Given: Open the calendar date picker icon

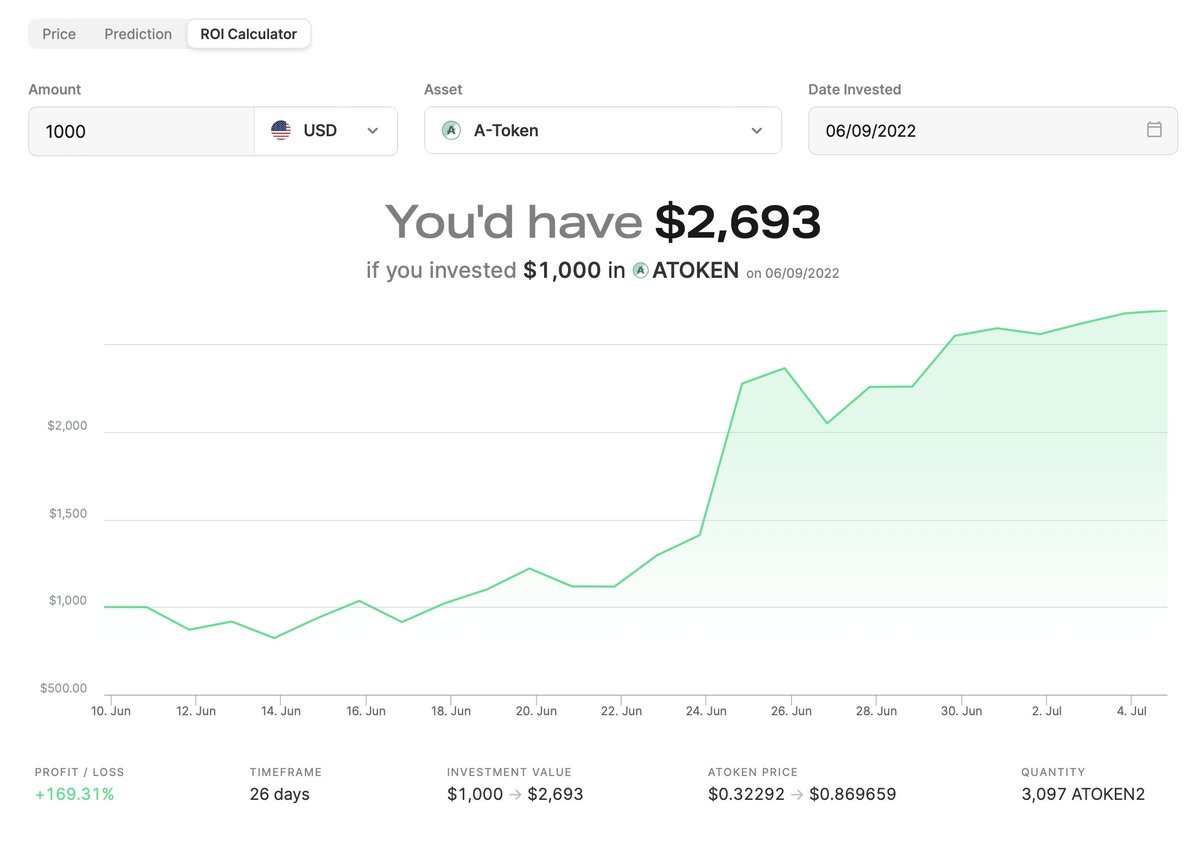Looking at the screenshot, I should (x=1154, y=130).
